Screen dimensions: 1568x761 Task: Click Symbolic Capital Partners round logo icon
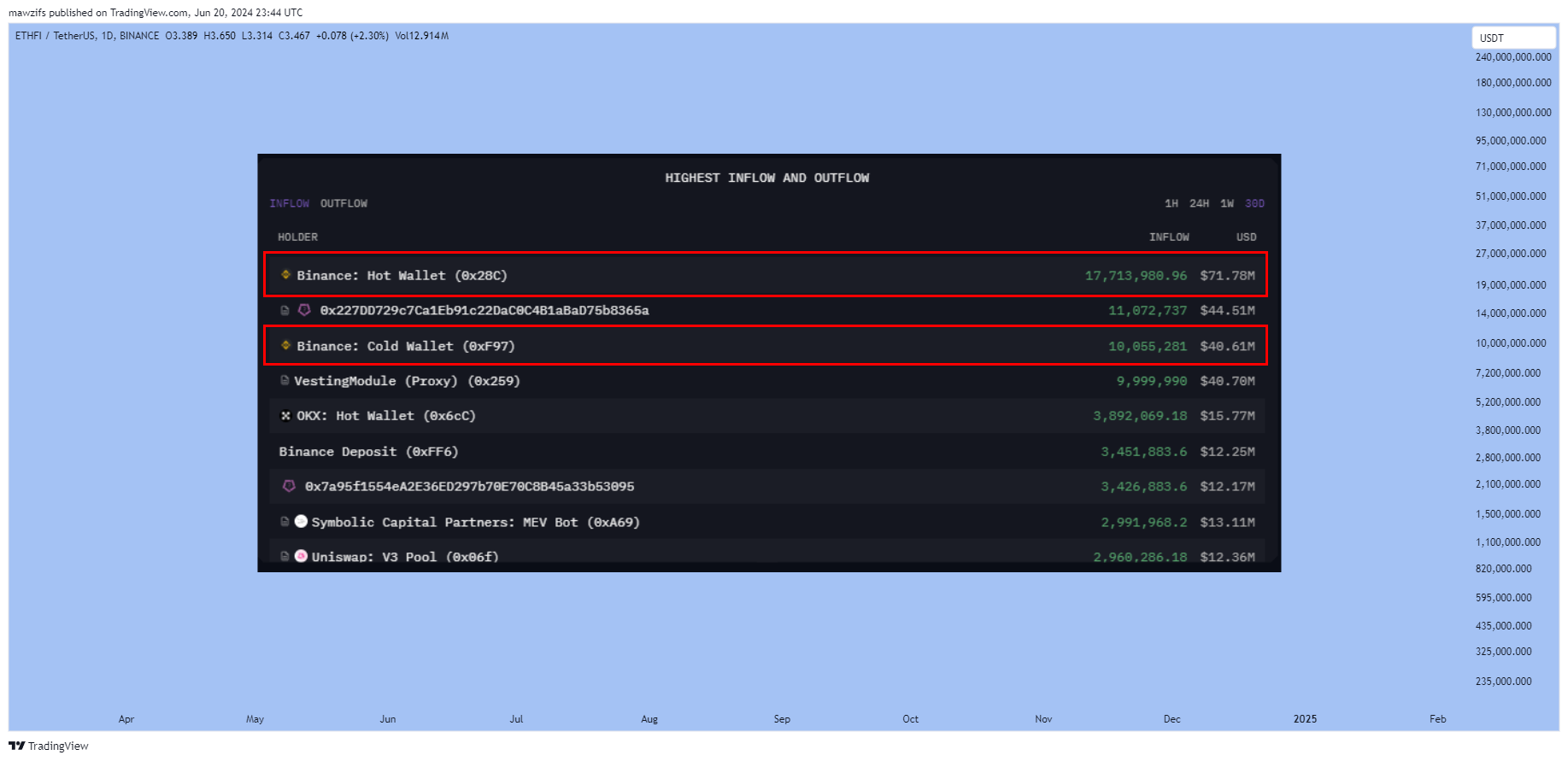tap(301, 521)
